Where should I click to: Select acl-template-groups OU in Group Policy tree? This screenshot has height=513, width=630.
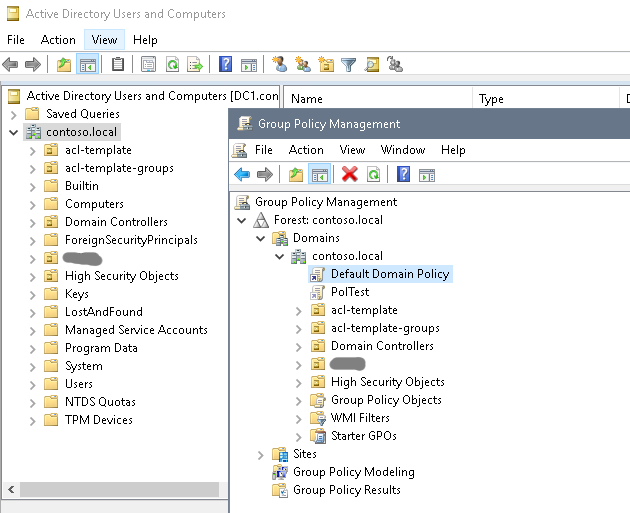click(385, 328)
